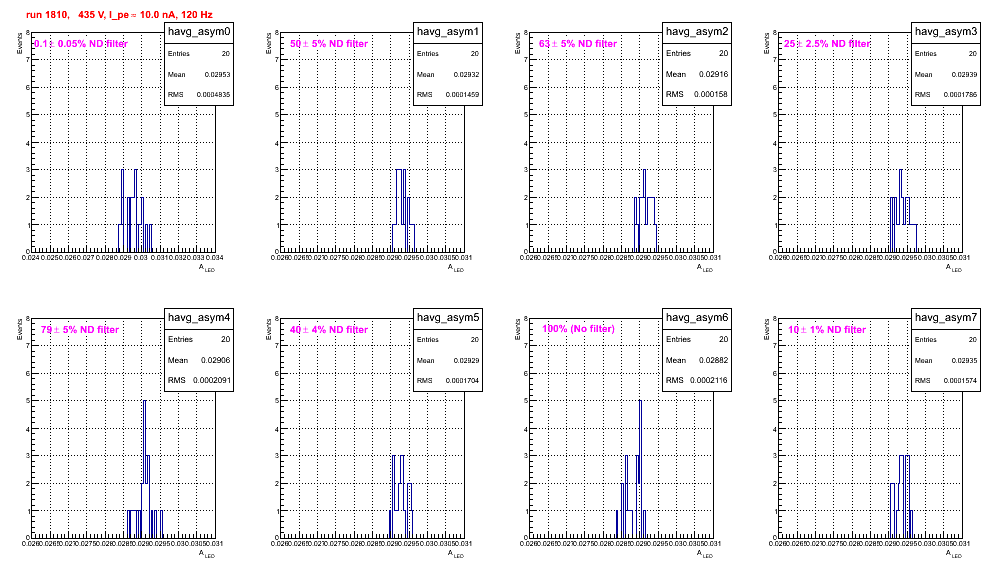Click the A_LED x-axis title of havg_asym0
The height and width of the screenshot is (572, 996).
pyautogui.click(x=207, y=268)
